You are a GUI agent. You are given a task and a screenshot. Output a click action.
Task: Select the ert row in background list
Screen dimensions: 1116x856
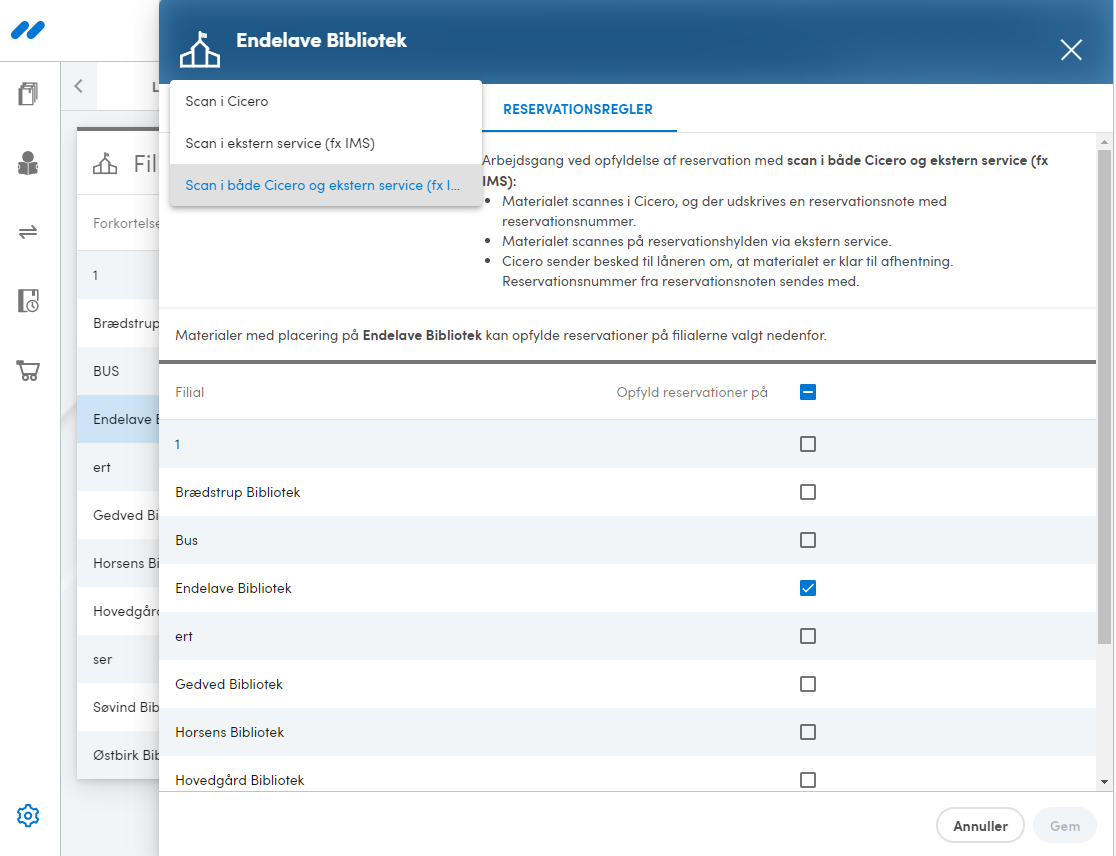(118, 467)
